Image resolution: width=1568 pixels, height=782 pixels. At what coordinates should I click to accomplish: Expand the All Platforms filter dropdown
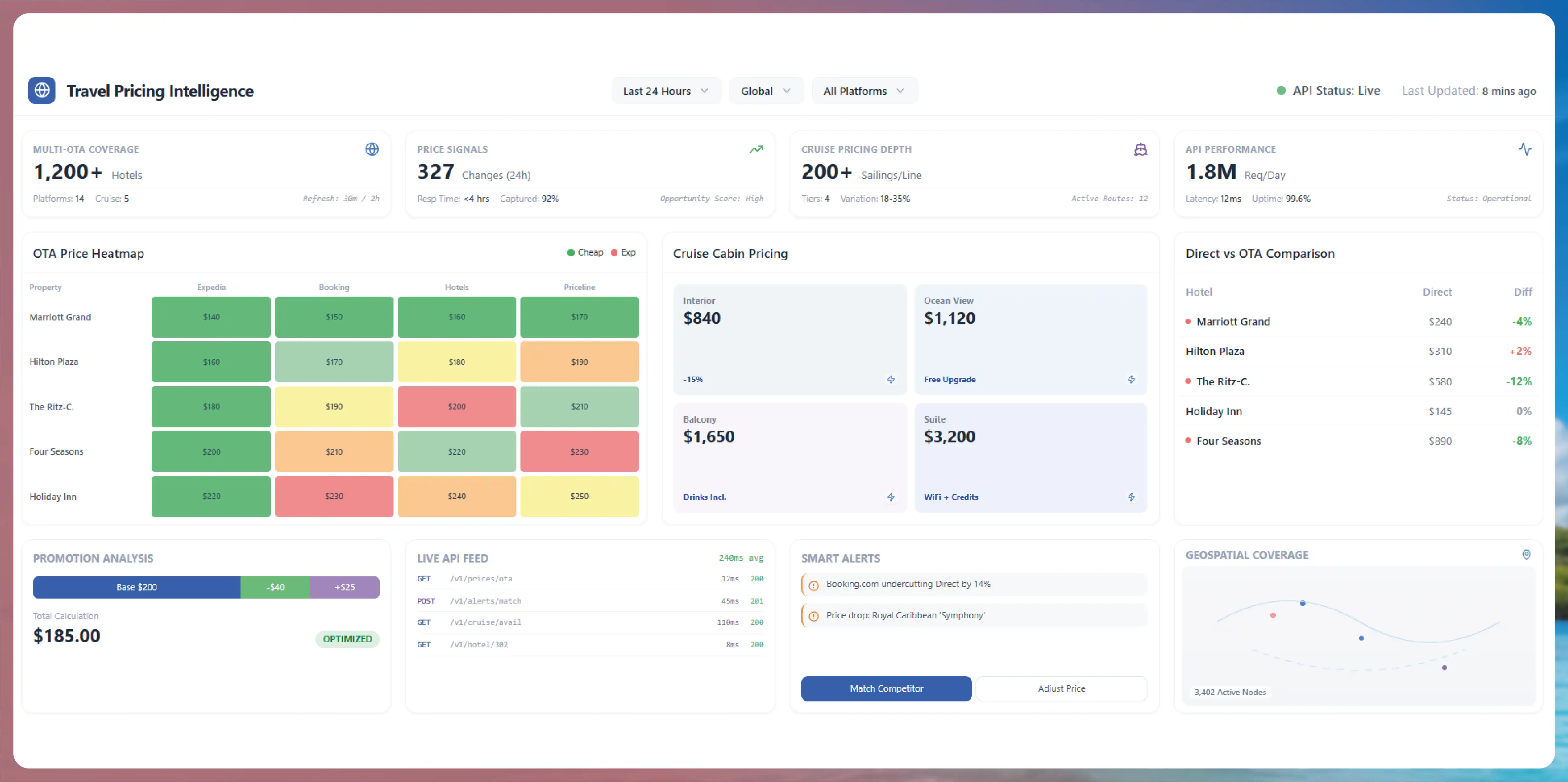(x=864, y=91)
